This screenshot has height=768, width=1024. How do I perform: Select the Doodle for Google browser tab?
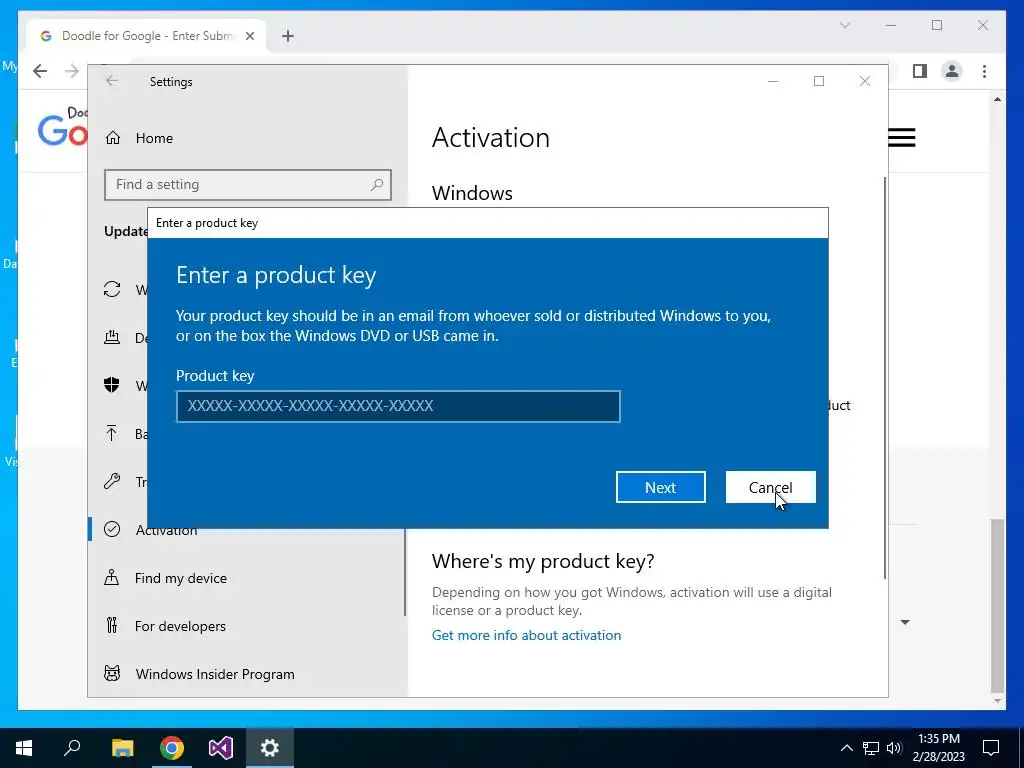(x=146, y=36)
